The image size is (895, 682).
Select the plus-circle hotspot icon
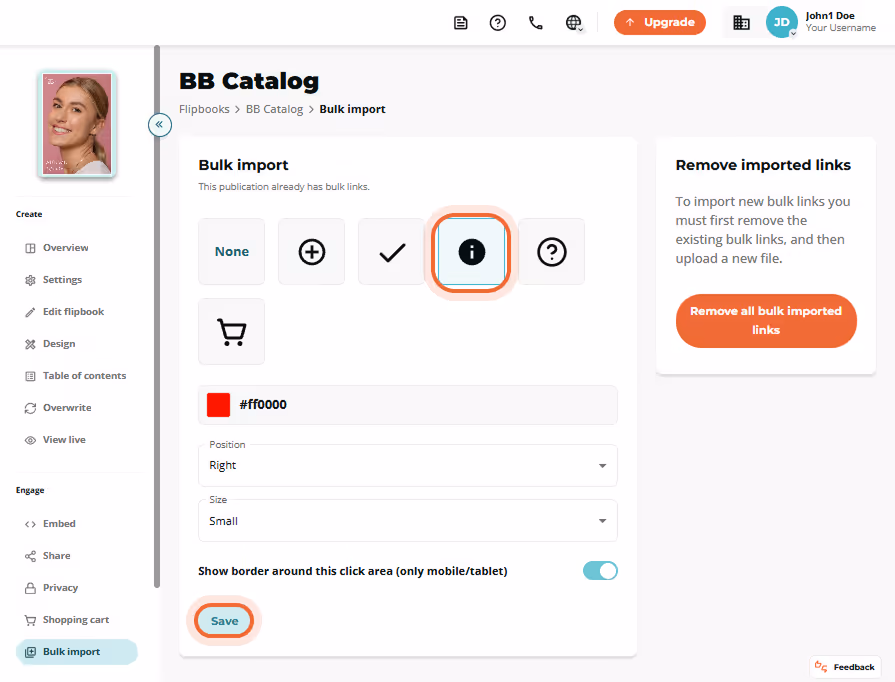click(312, 252)
